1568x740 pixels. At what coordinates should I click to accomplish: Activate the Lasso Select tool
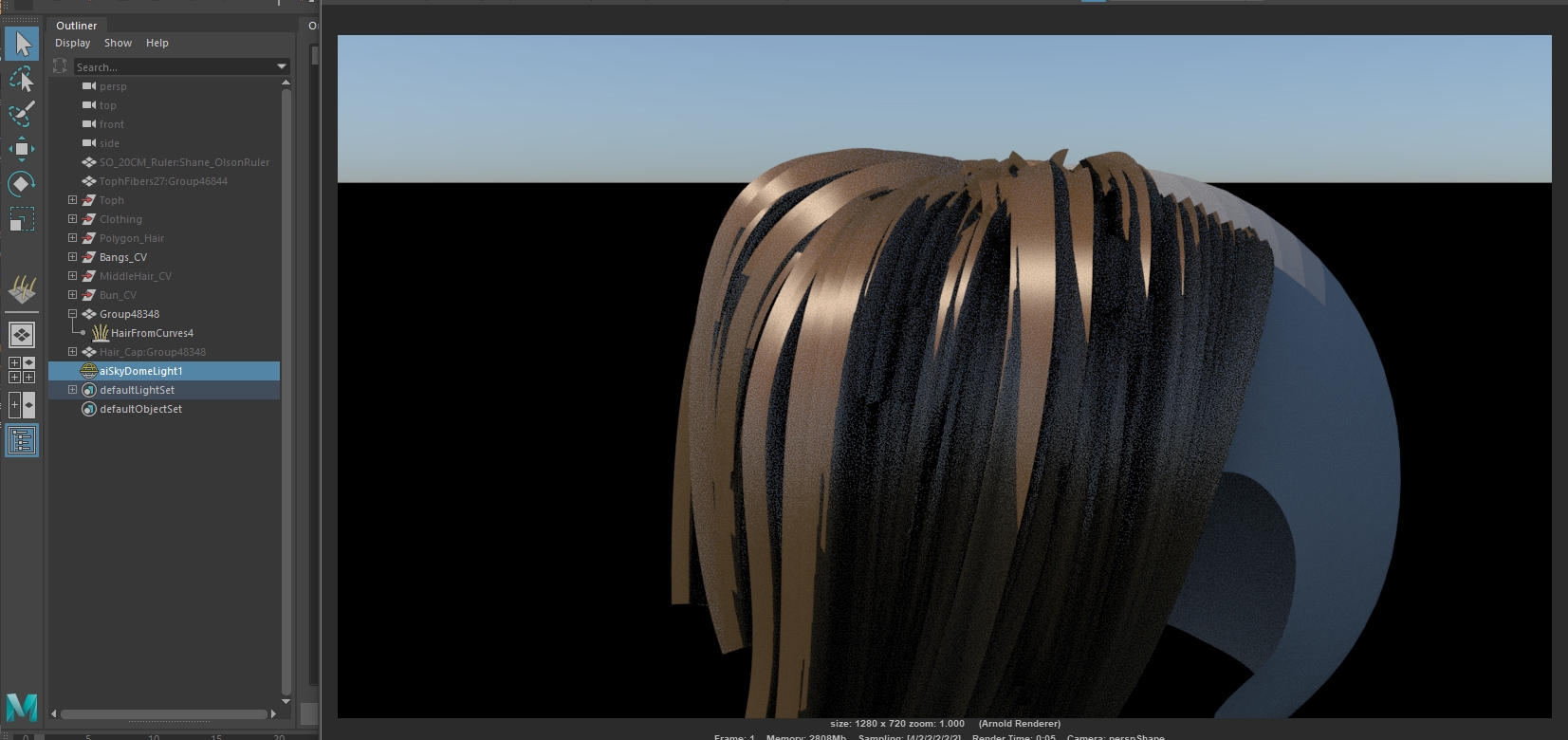(21, 79)
